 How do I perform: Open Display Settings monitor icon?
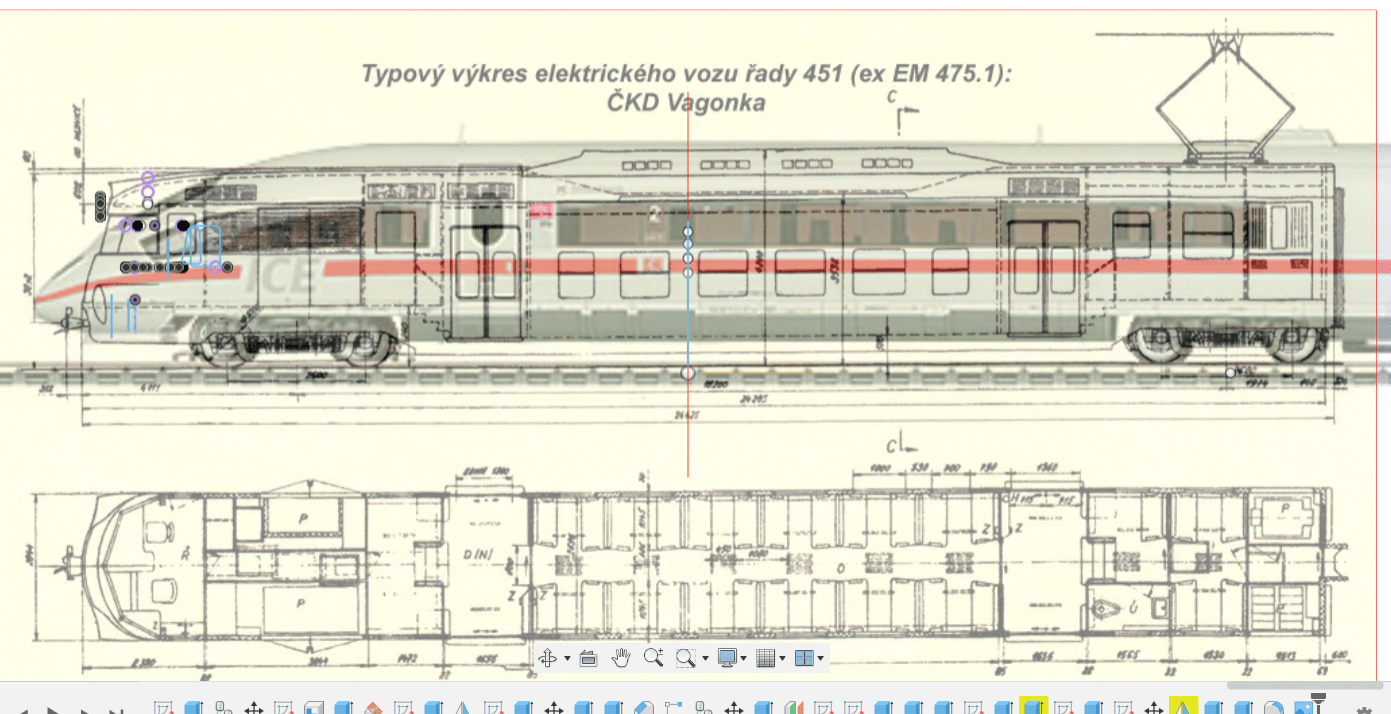727,658
